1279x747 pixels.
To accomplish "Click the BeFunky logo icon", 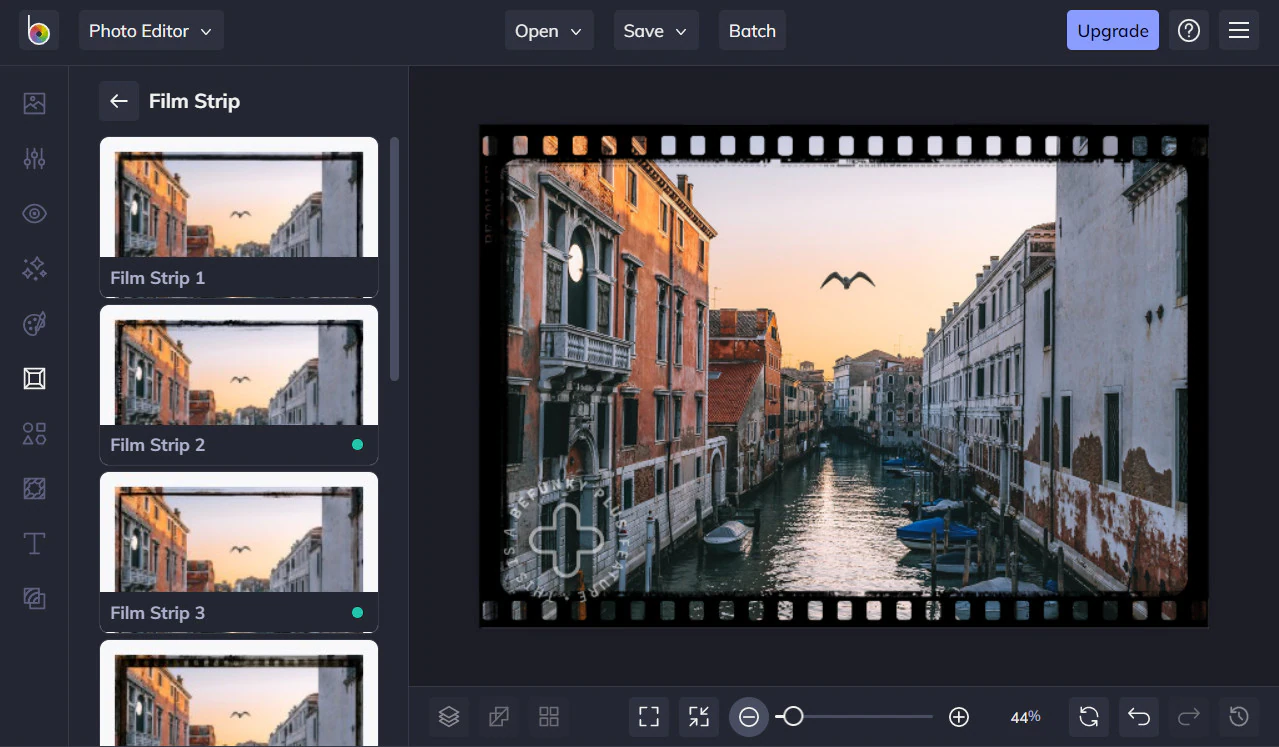I will tap(39, 31).
